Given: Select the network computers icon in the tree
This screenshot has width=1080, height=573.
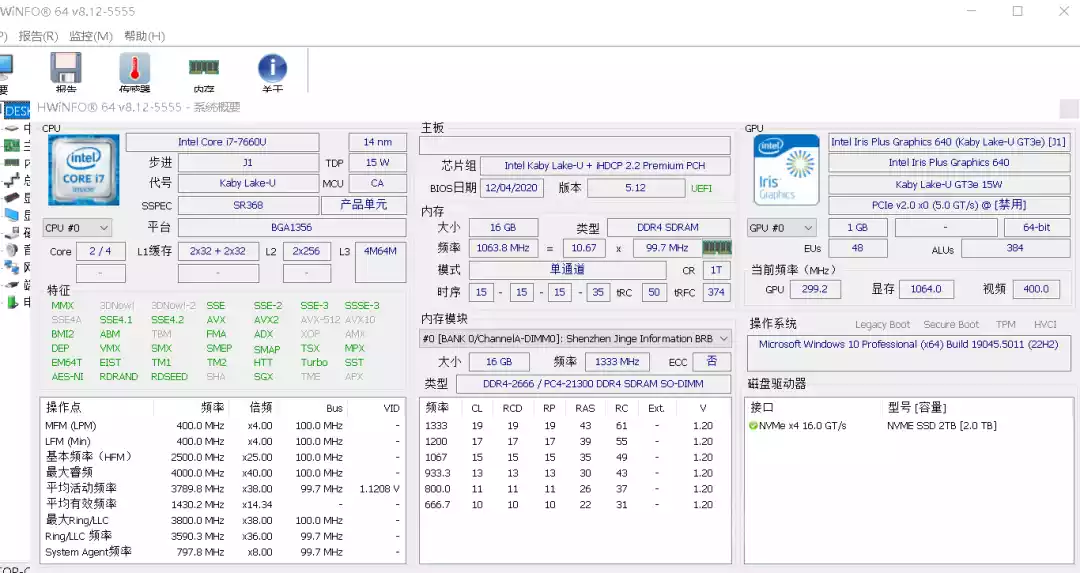Looking at the screenshot, I should pyautogui.click(x=12, y=267).
